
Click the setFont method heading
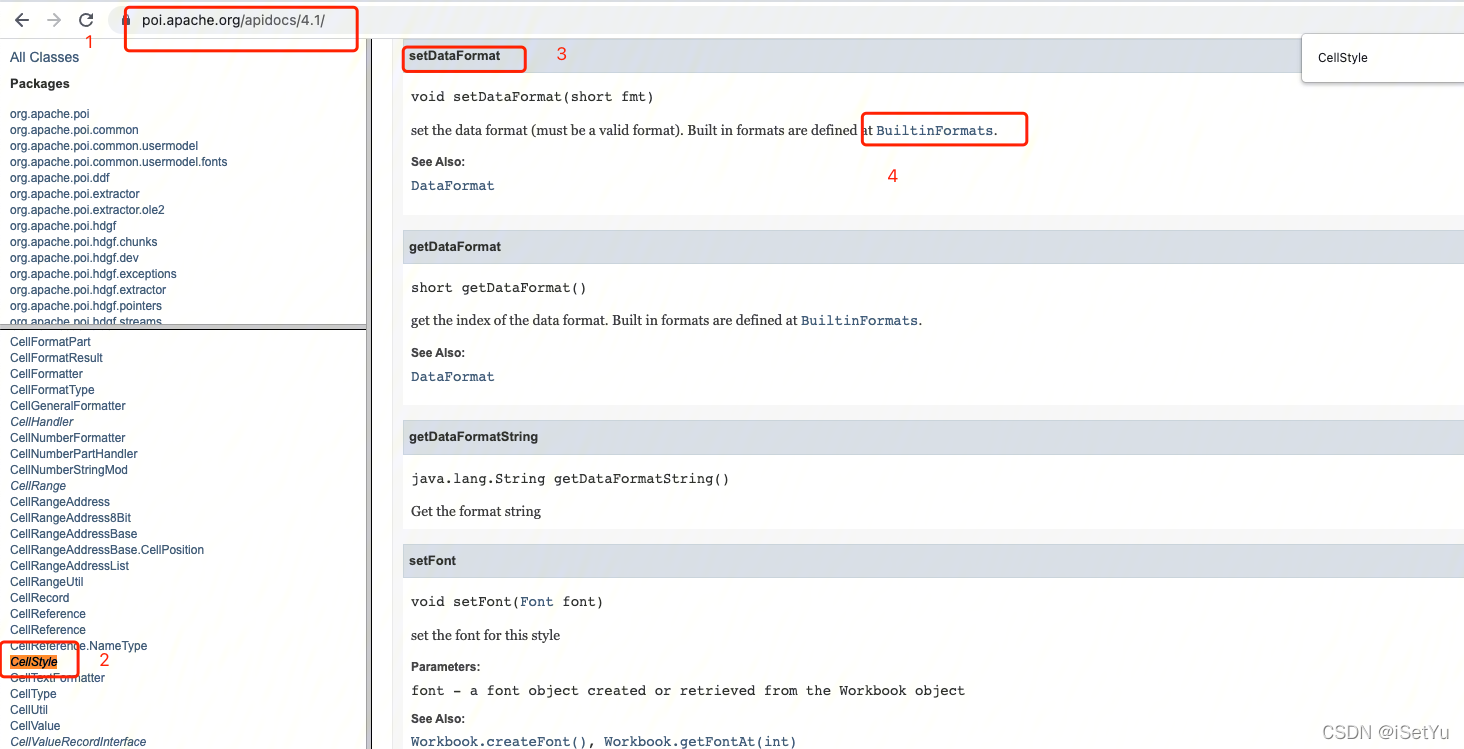[x=432, y=561]
